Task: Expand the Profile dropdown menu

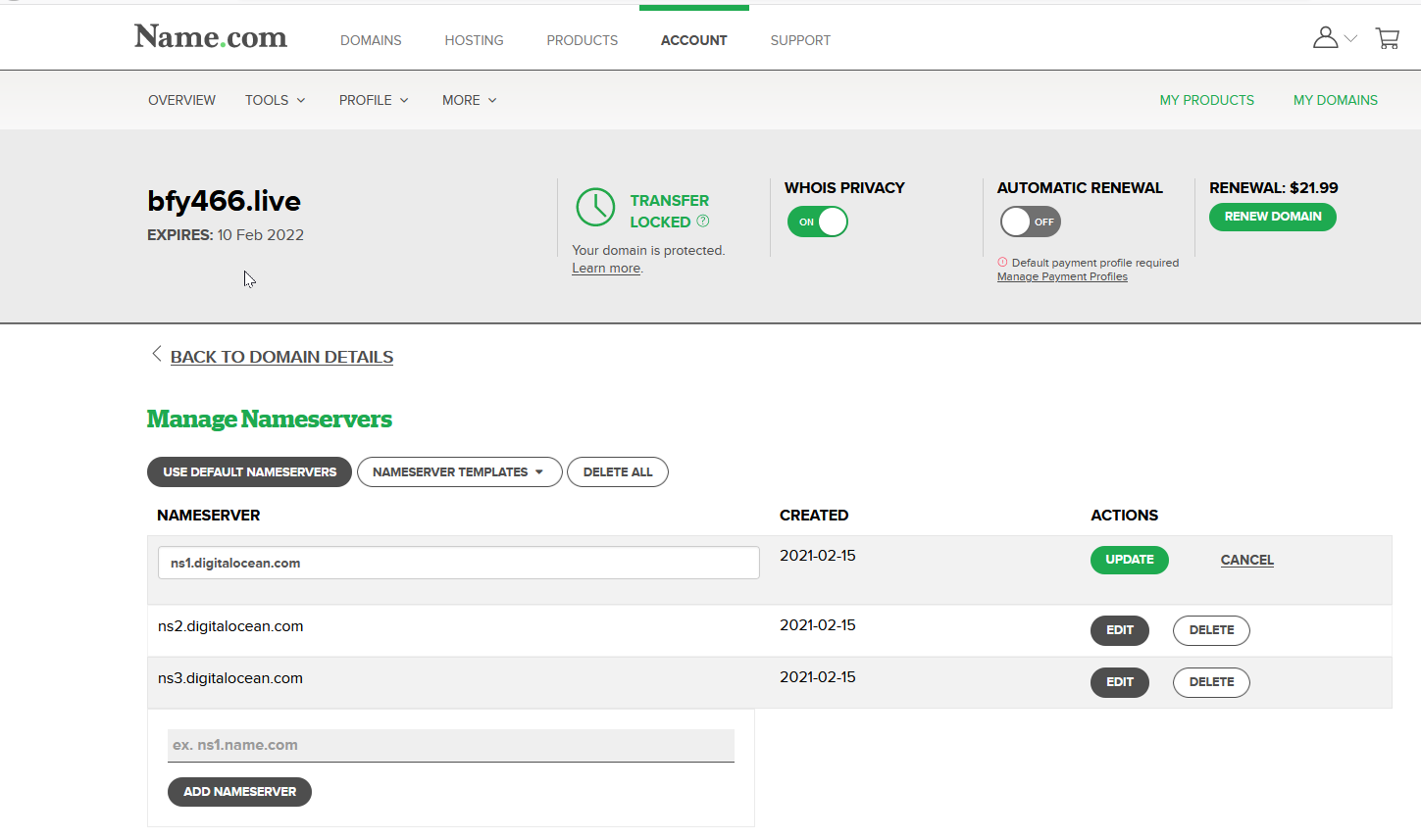Action: pos(374,100)
